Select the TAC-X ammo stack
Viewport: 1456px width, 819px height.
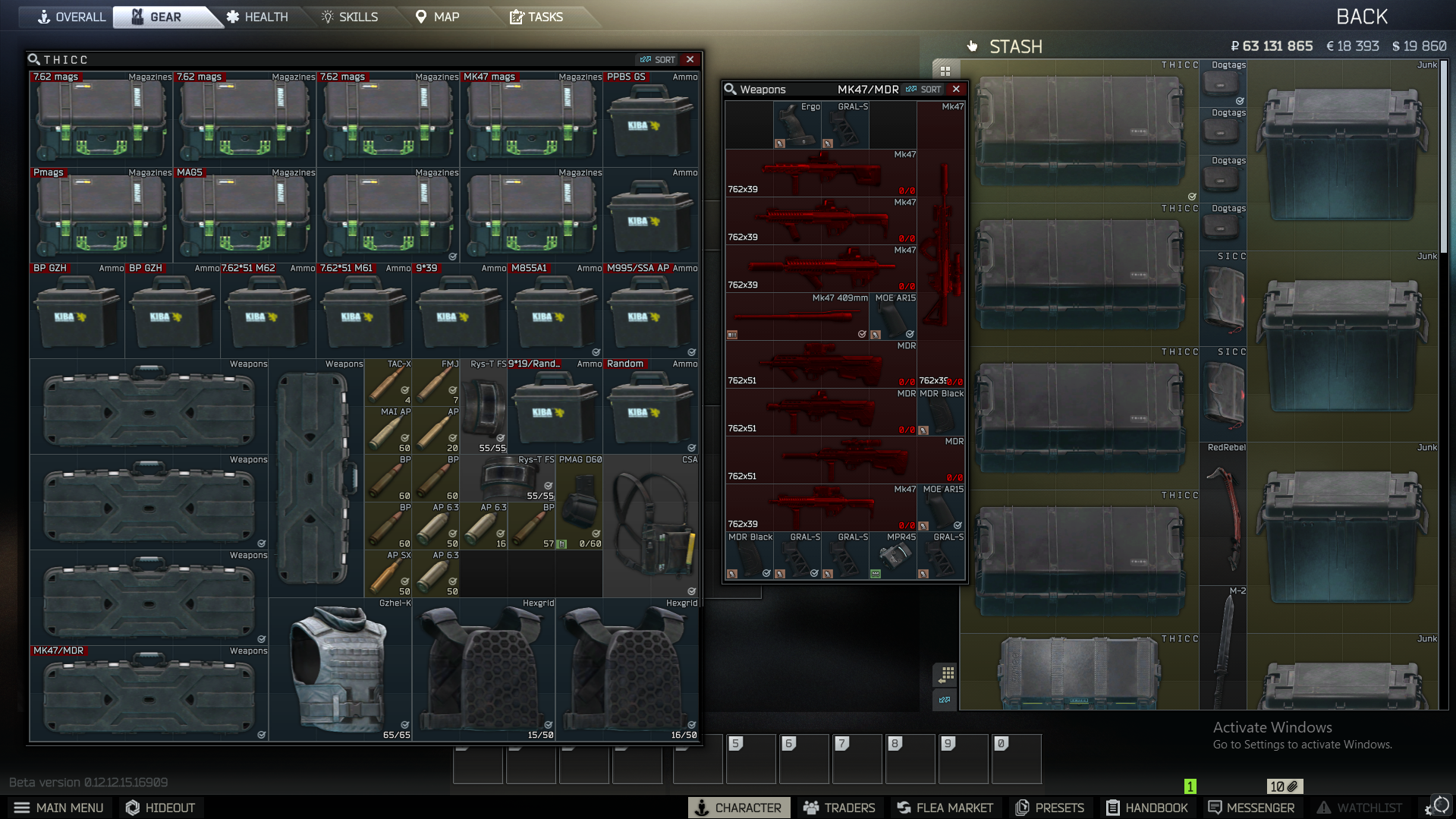coord(388,383)
